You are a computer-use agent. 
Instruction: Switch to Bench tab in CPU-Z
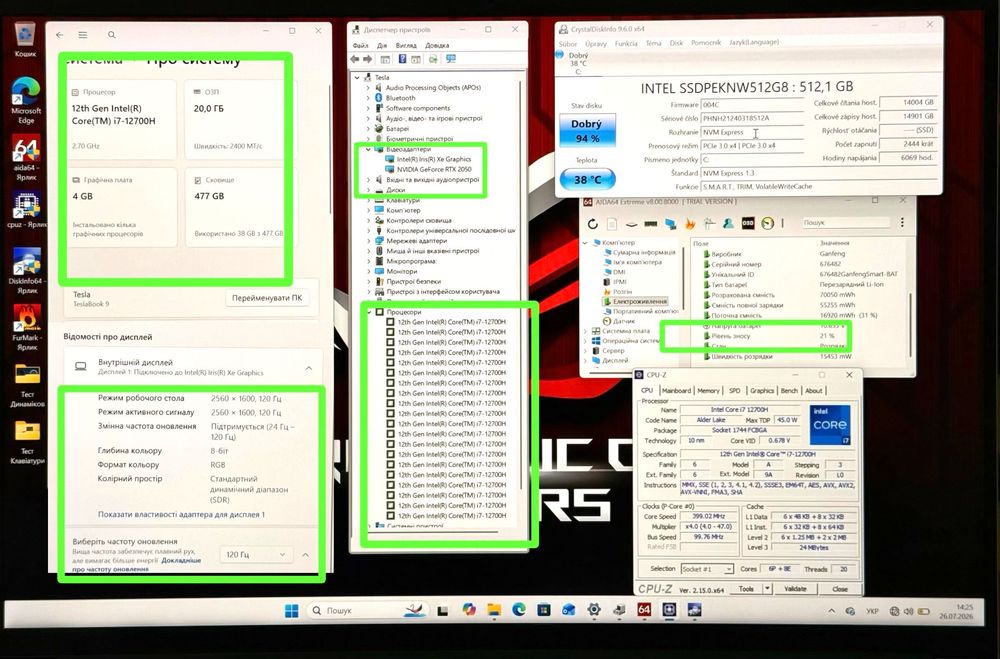pyautogui.click(x=789, y=390)
